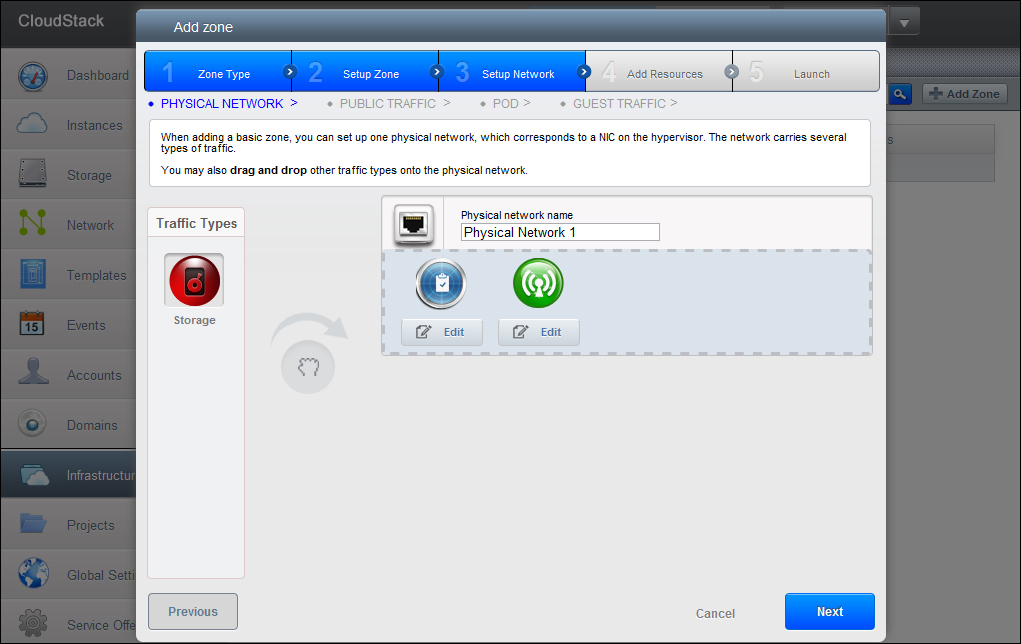The height and width of the screenshot is (644, 1021).
Task: Click the physical network NIC port icon
Action: pyautogui.click(x=412, y=224)
